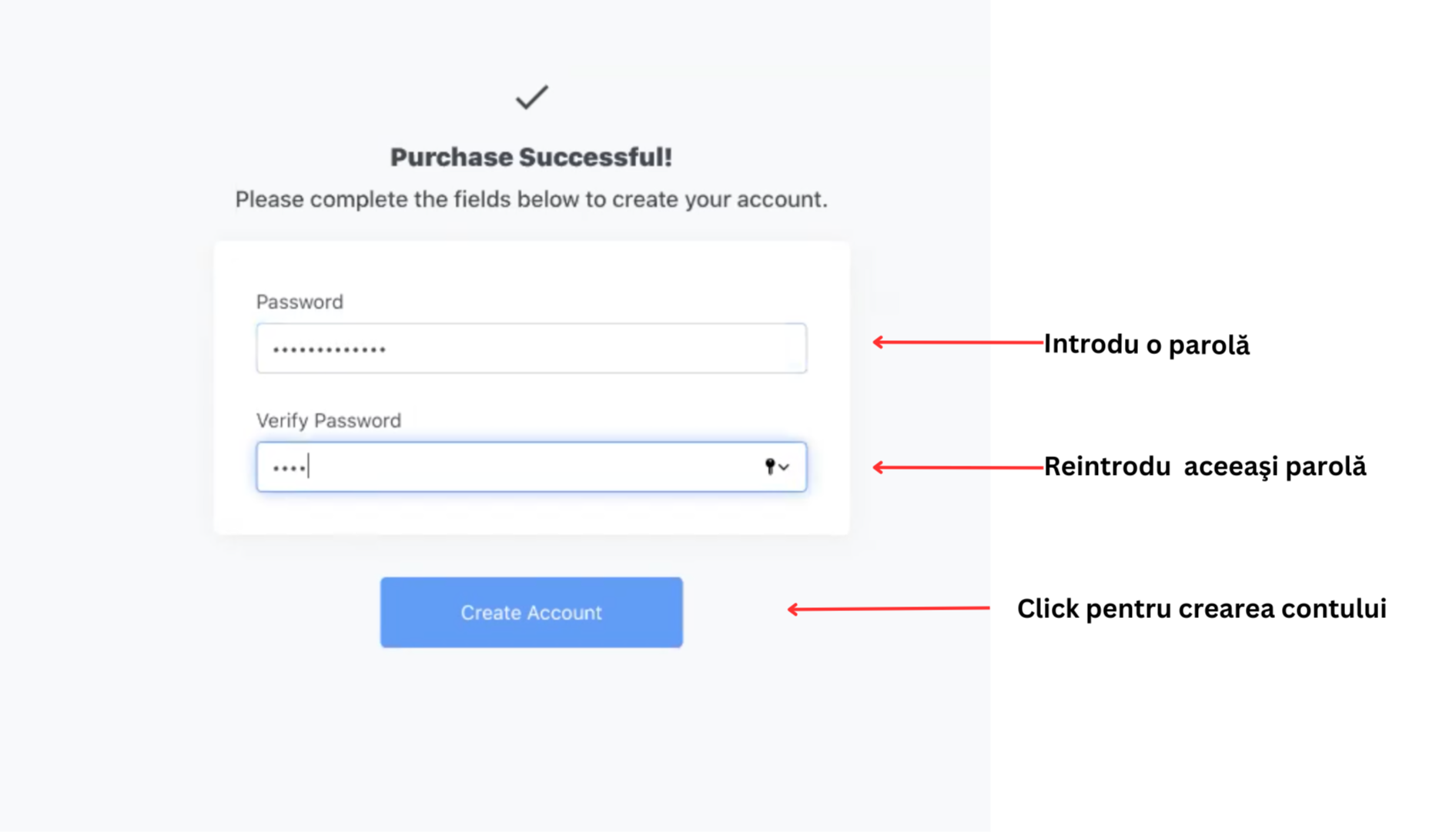Click the text cursor in Verify Password field
This screenshot has height=832, width=1456.
[x=309, y=466]
